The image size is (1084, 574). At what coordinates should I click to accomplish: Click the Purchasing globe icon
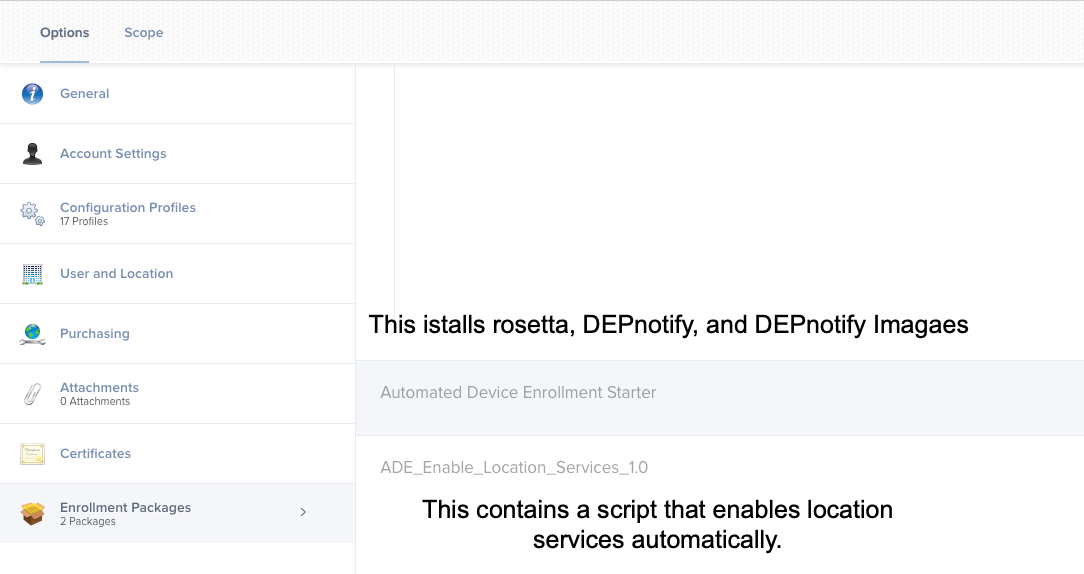(32, 334)
